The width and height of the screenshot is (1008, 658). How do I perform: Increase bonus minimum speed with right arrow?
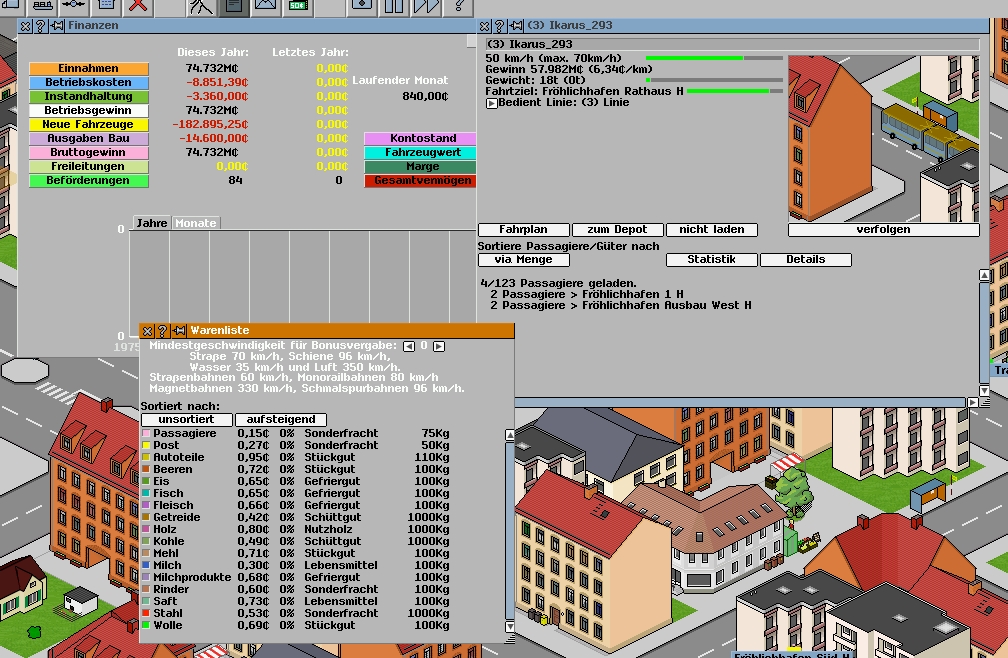click(x=439, y=346)
